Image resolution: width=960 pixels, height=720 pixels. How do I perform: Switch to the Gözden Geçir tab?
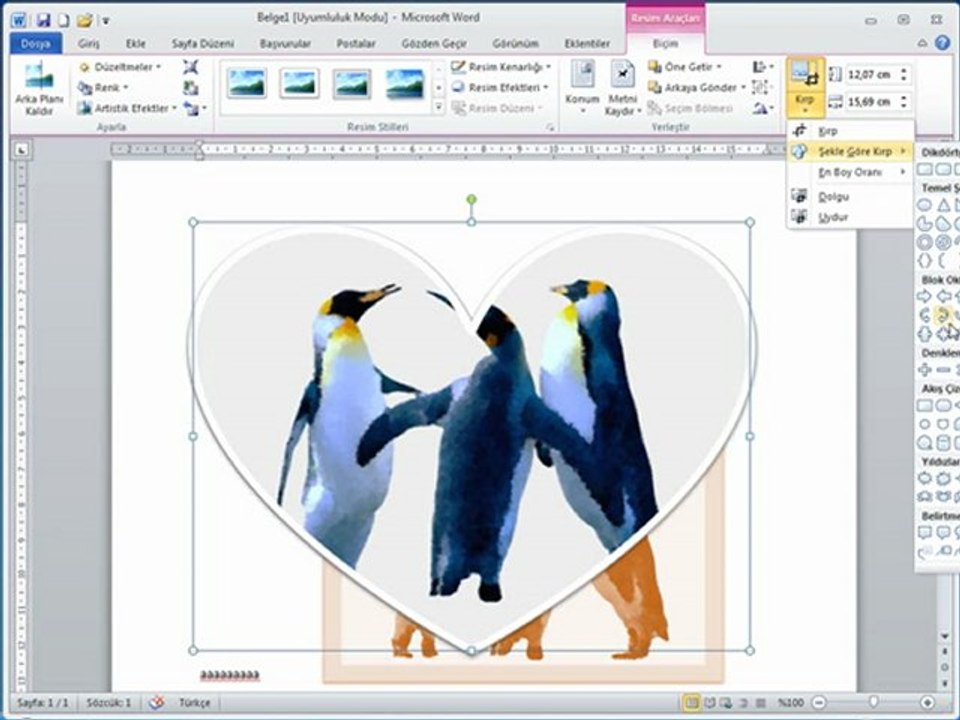tap(434, 43)
